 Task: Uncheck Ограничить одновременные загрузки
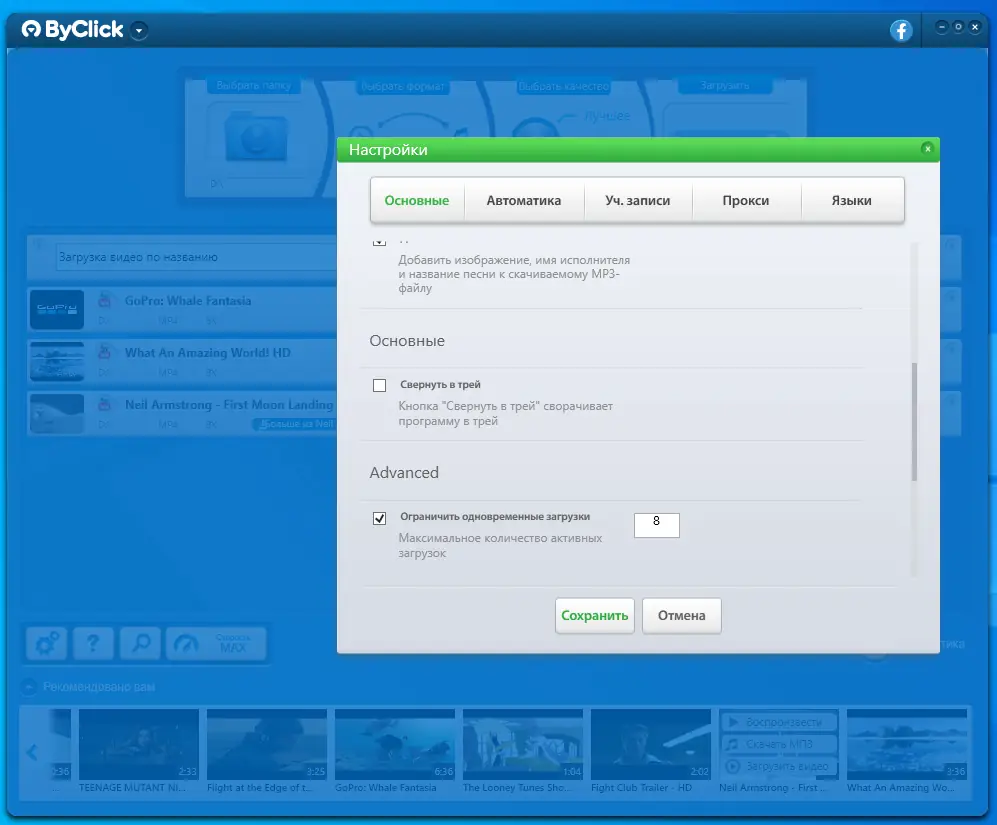click(380, 518)
